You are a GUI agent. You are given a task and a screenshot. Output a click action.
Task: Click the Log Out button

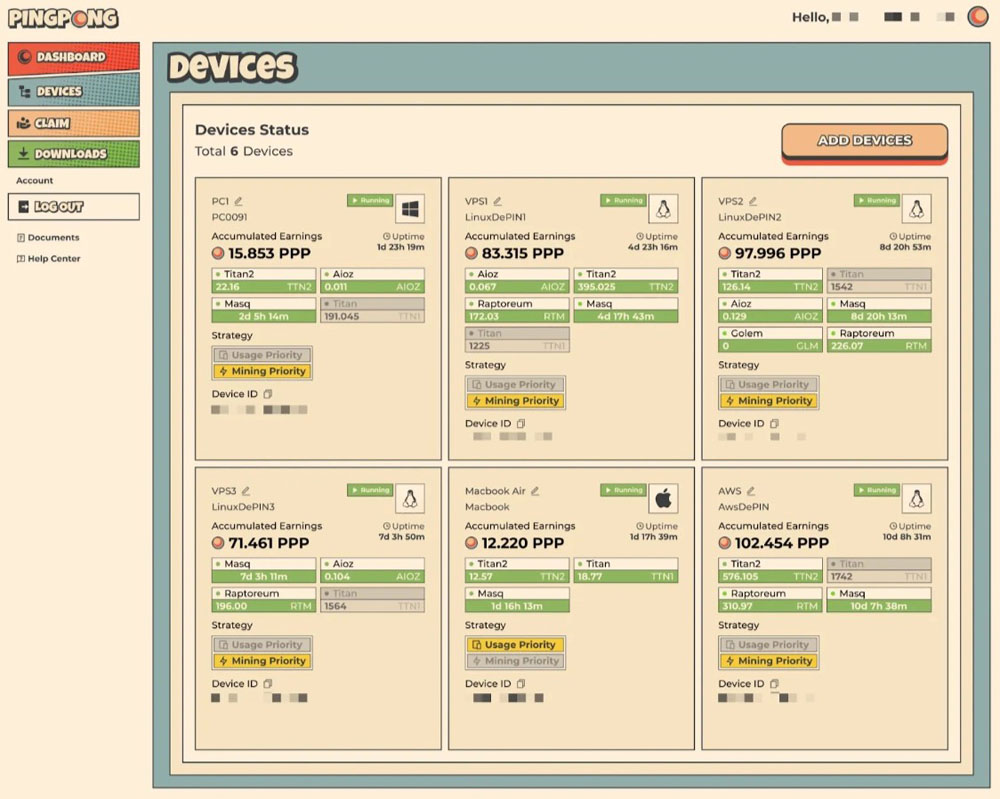(x=73, y=207)
